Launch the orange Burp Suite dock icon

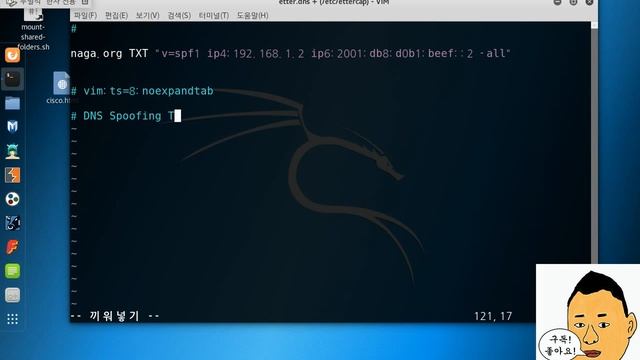click(12, 55)
